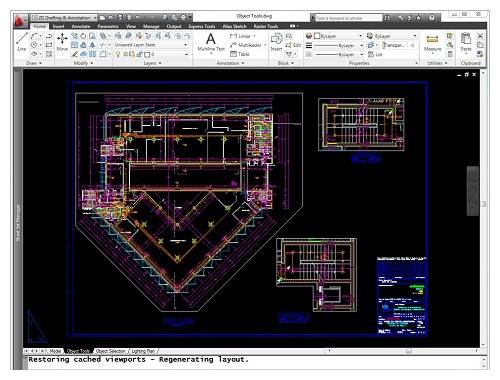500x380 pixels.
Task: Expand the Utilities panel
Action: pyautogui.click(x=437, y=63)
